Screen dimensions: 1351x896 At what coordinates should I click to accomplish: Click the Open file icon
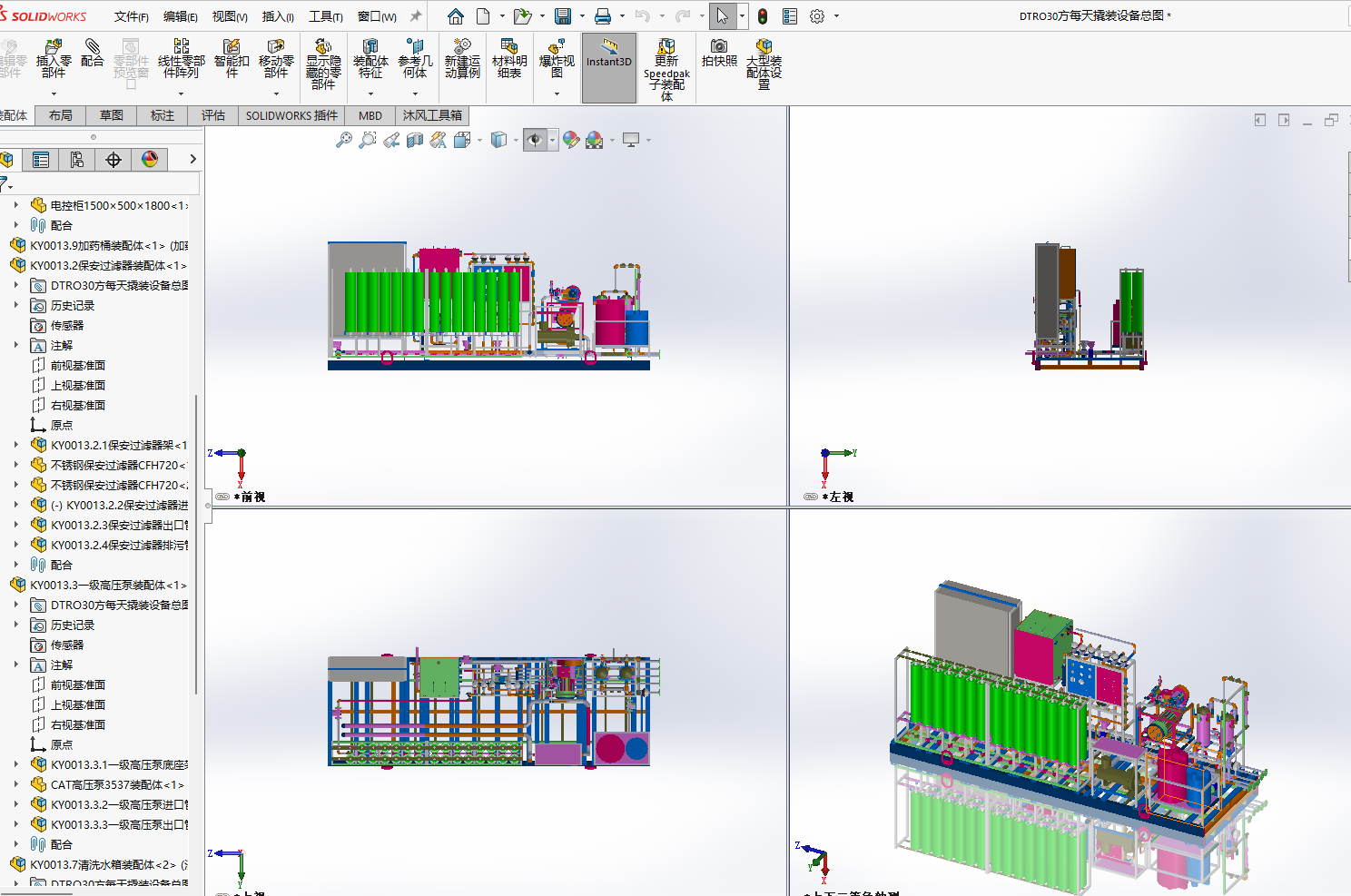coord(522,16)
